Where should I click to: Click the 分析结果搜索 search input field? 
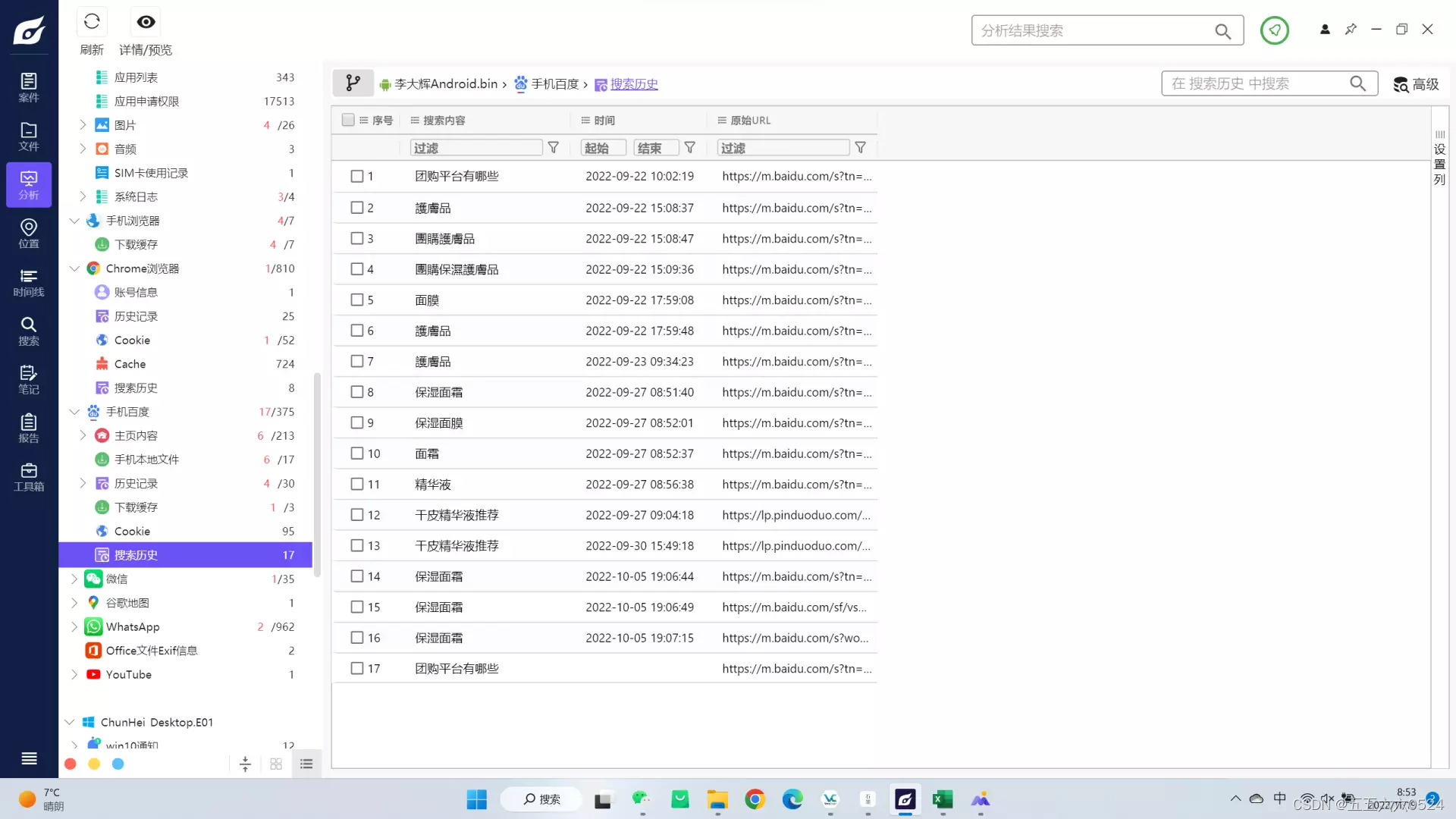pos(1092,31)
